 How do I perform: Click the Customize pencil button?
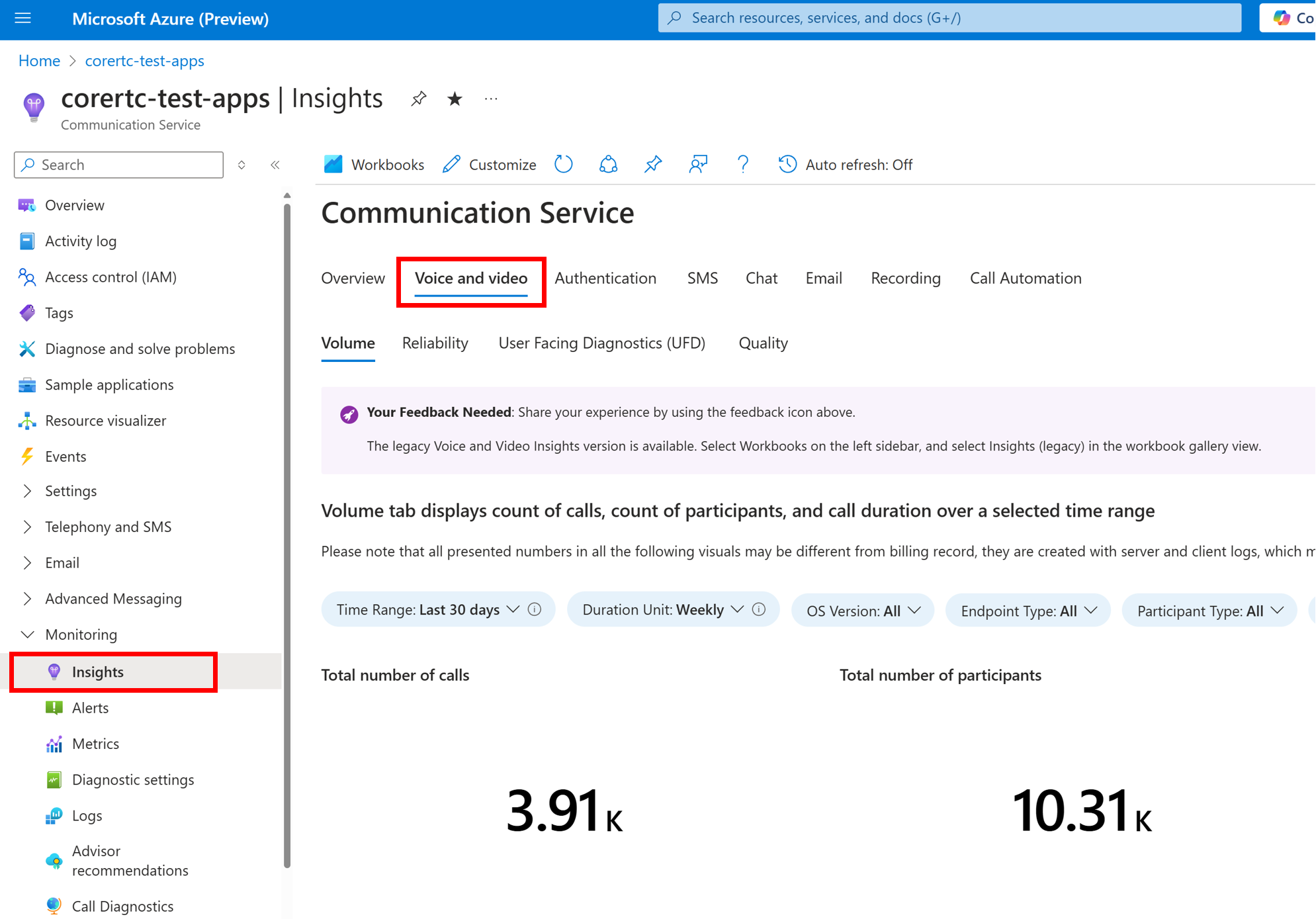point(490,165)
